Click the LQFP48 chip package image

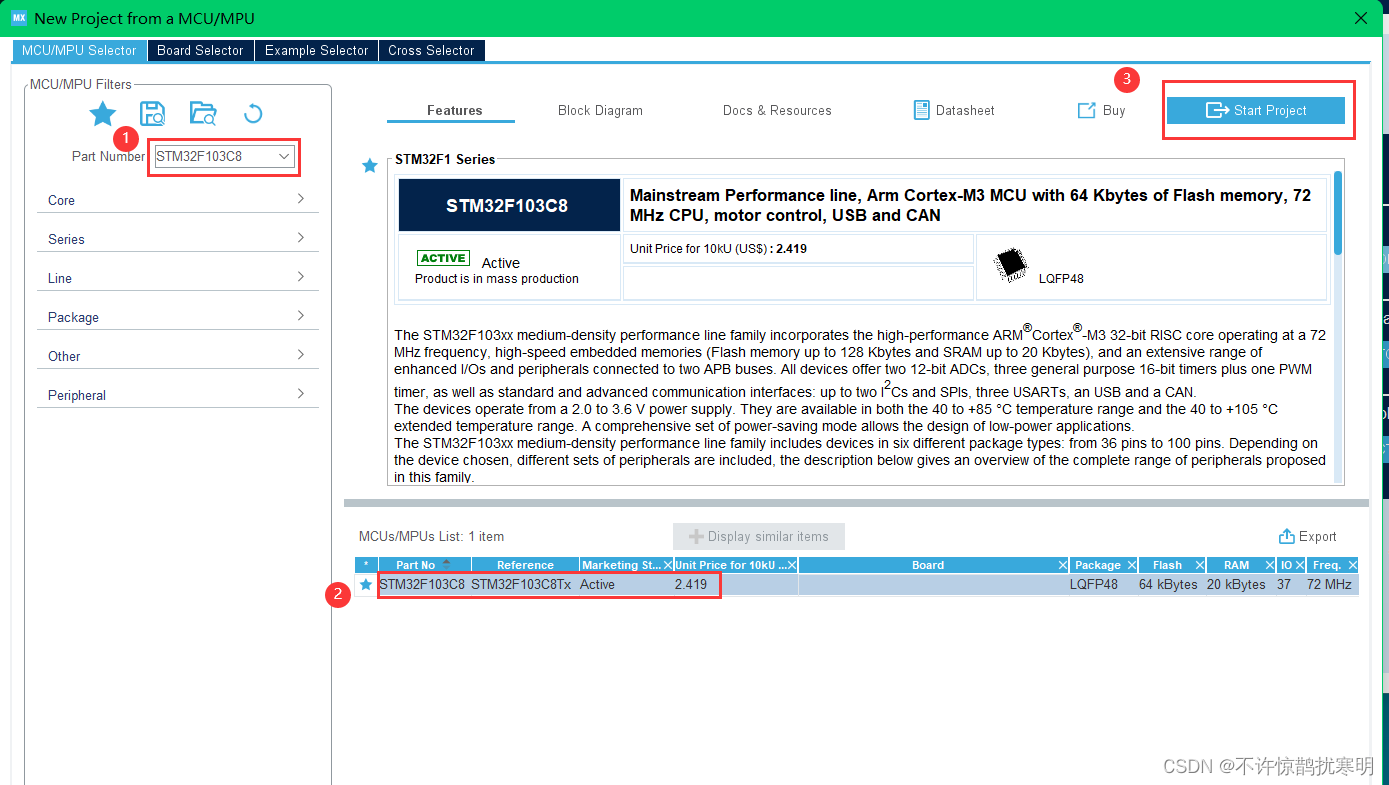(x=1011, y=265)
